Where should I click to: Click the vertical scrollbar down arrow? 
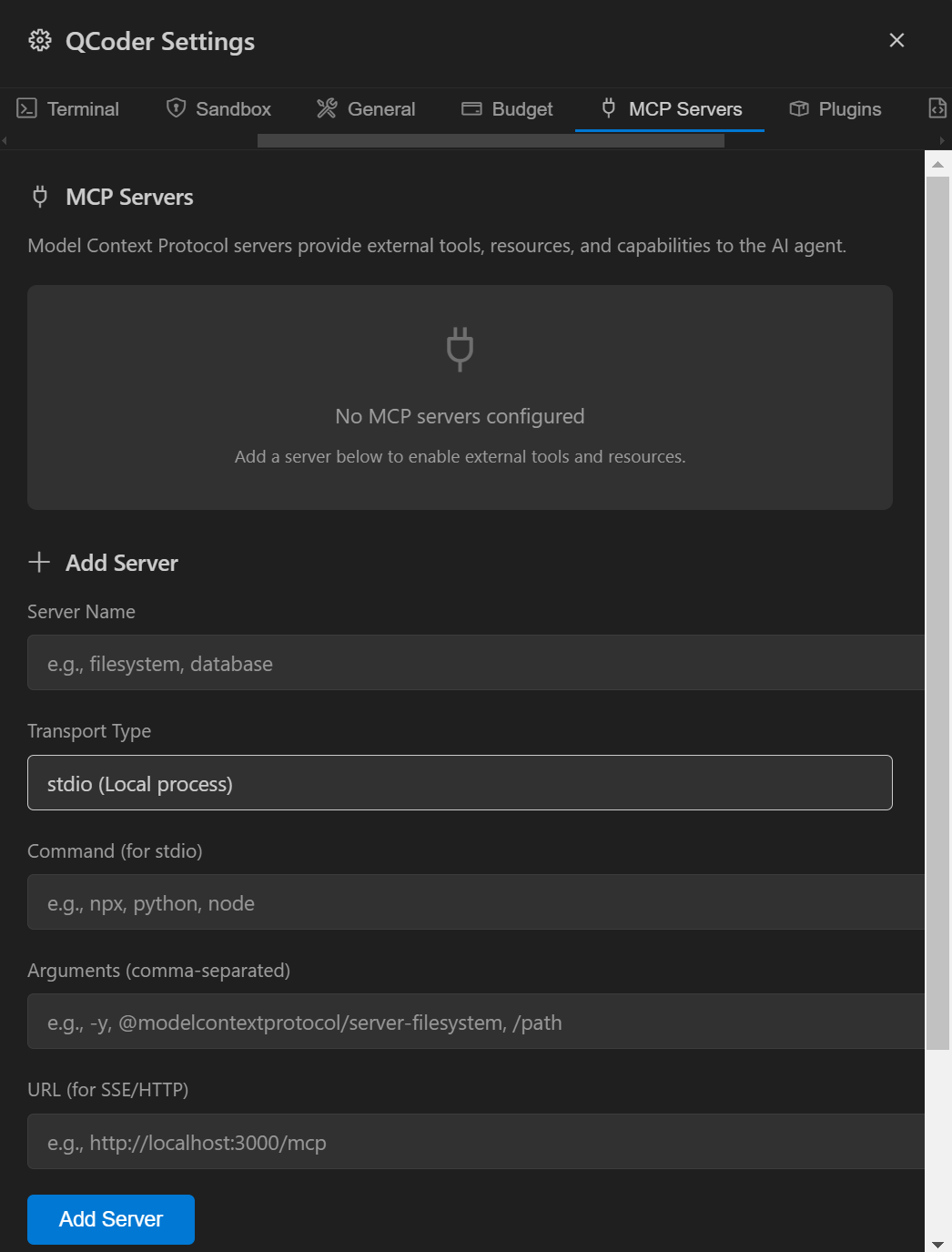(937, 1244)
